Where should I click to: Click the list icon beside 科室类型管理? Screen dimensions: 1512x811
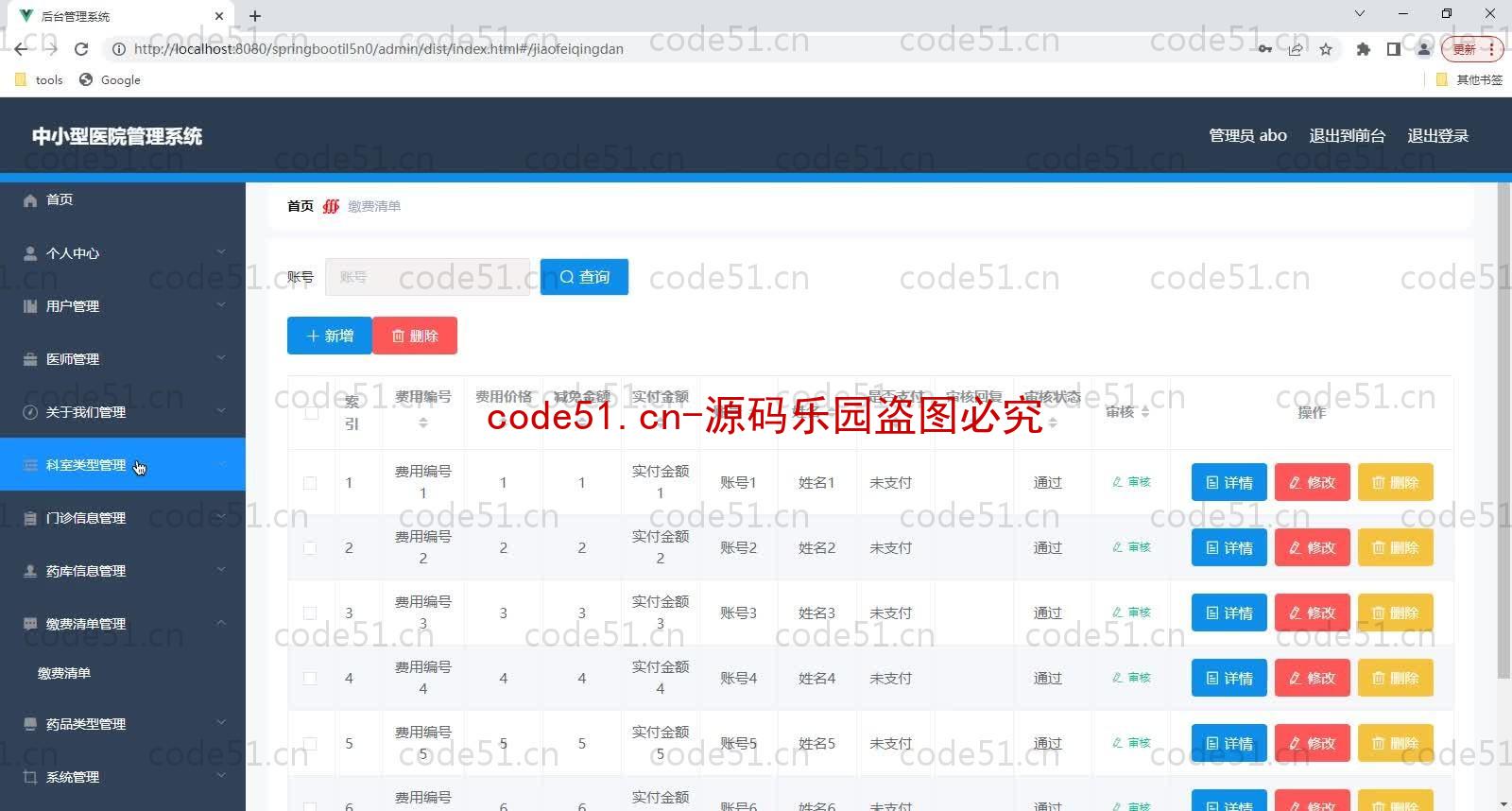coord(30,465)
